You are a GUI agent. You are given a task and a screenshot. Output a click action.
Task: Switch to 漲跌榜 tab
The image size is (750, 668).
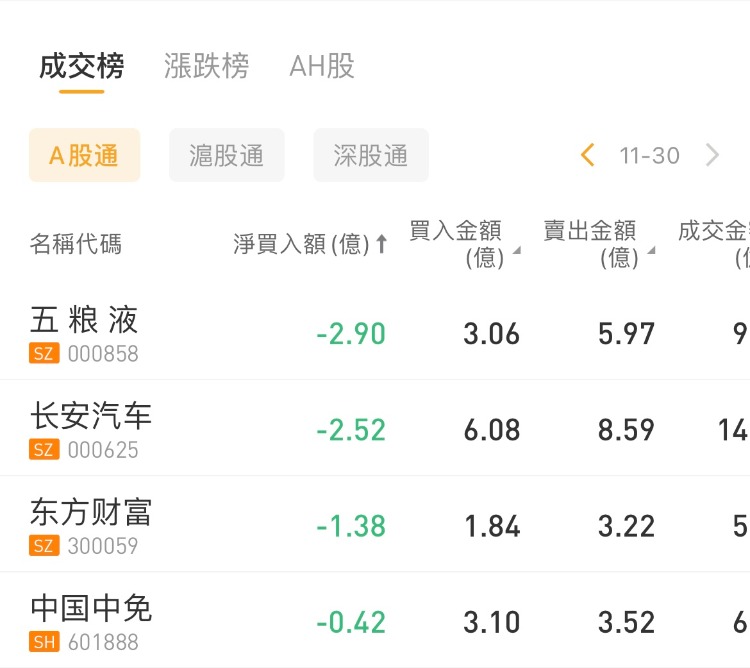pos(207,67)
